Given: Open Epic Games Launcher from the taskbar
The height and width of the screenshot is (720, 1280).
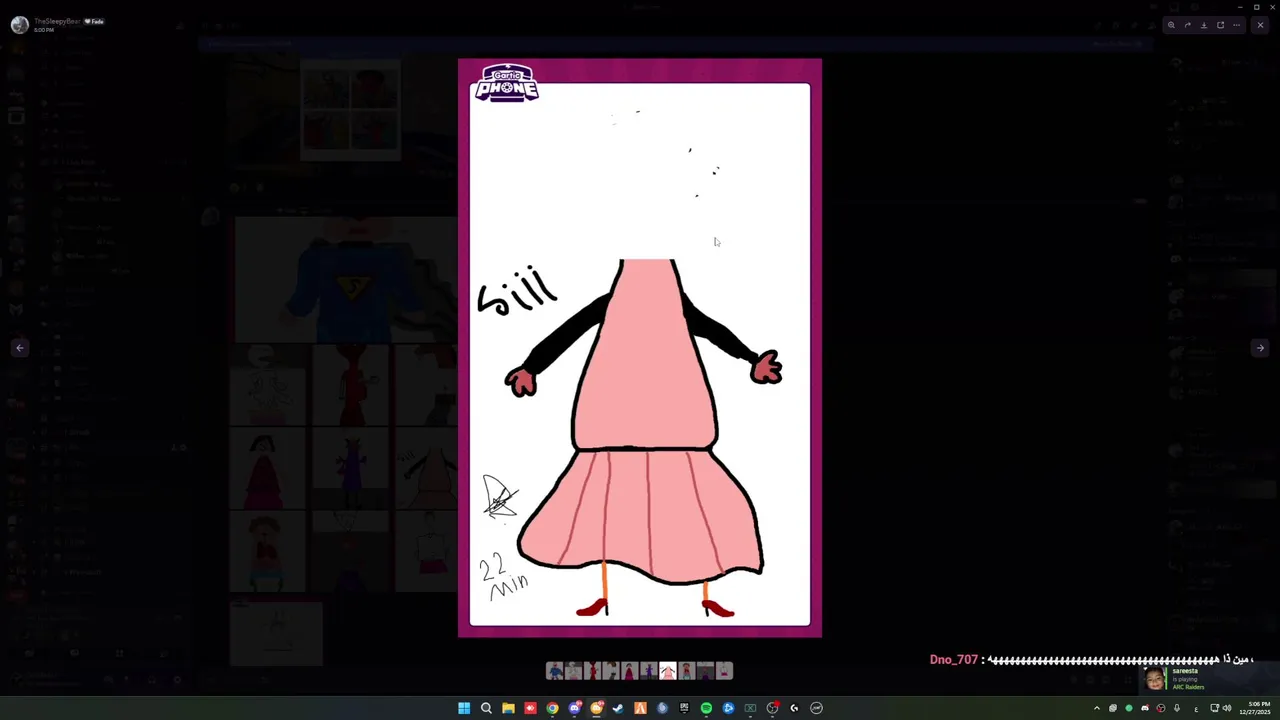Looking at the screenshot, I should click(684, 708).
